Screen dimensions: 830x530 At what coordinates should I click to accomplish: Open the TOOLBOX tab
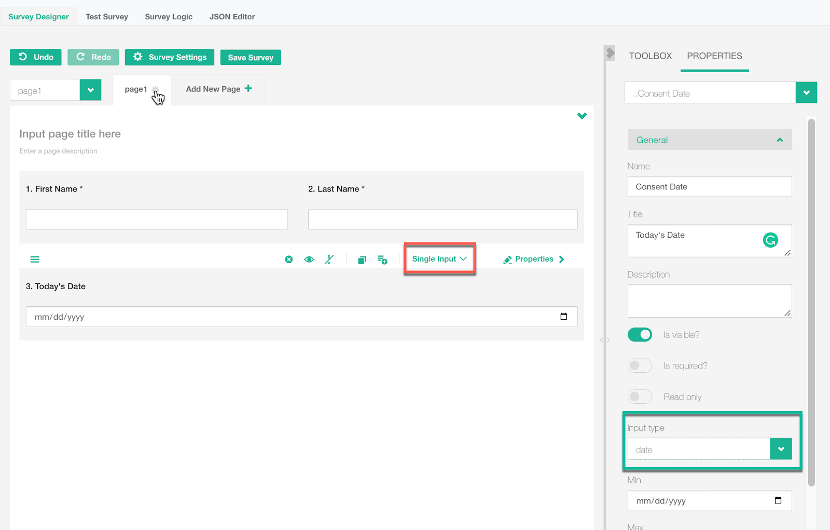pyautogui.click(x=650, y=56)
